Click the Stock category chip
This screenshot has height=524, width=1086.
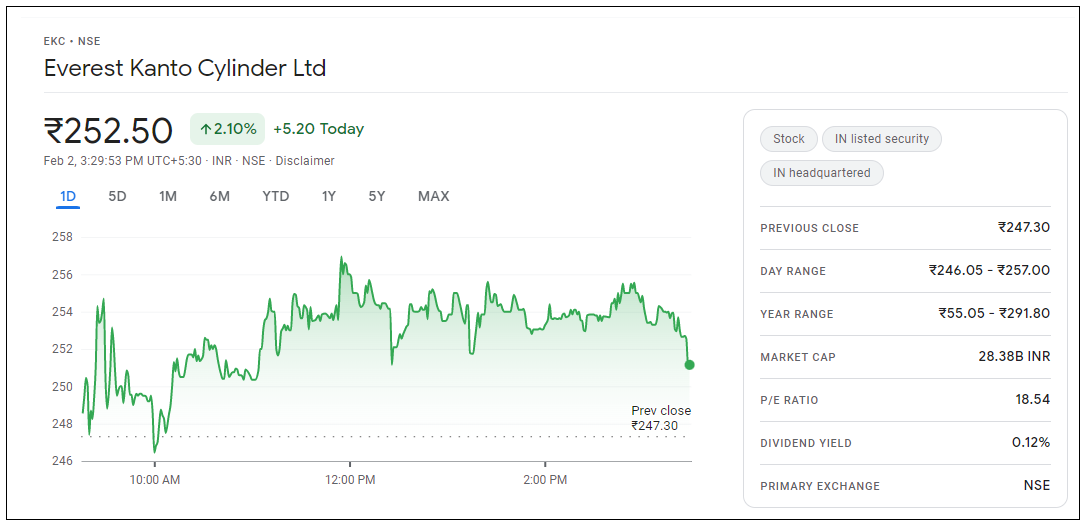[x=789, y=139]
